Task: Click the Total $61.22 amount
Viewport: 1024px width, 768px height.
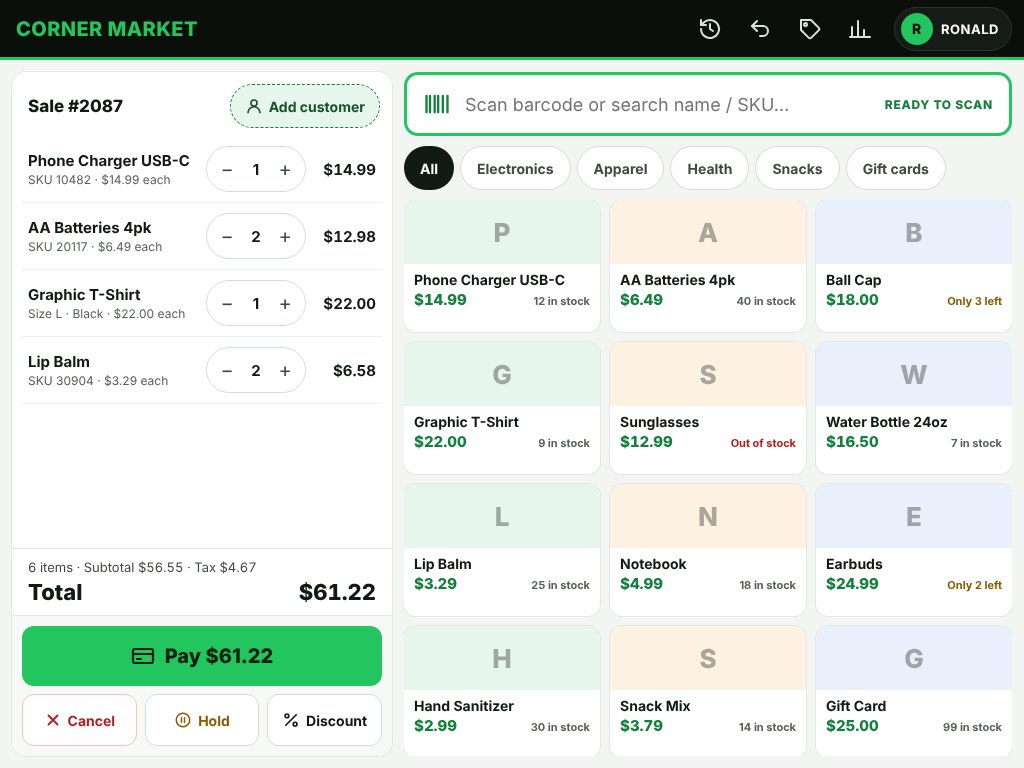Action: coord(337,592)
